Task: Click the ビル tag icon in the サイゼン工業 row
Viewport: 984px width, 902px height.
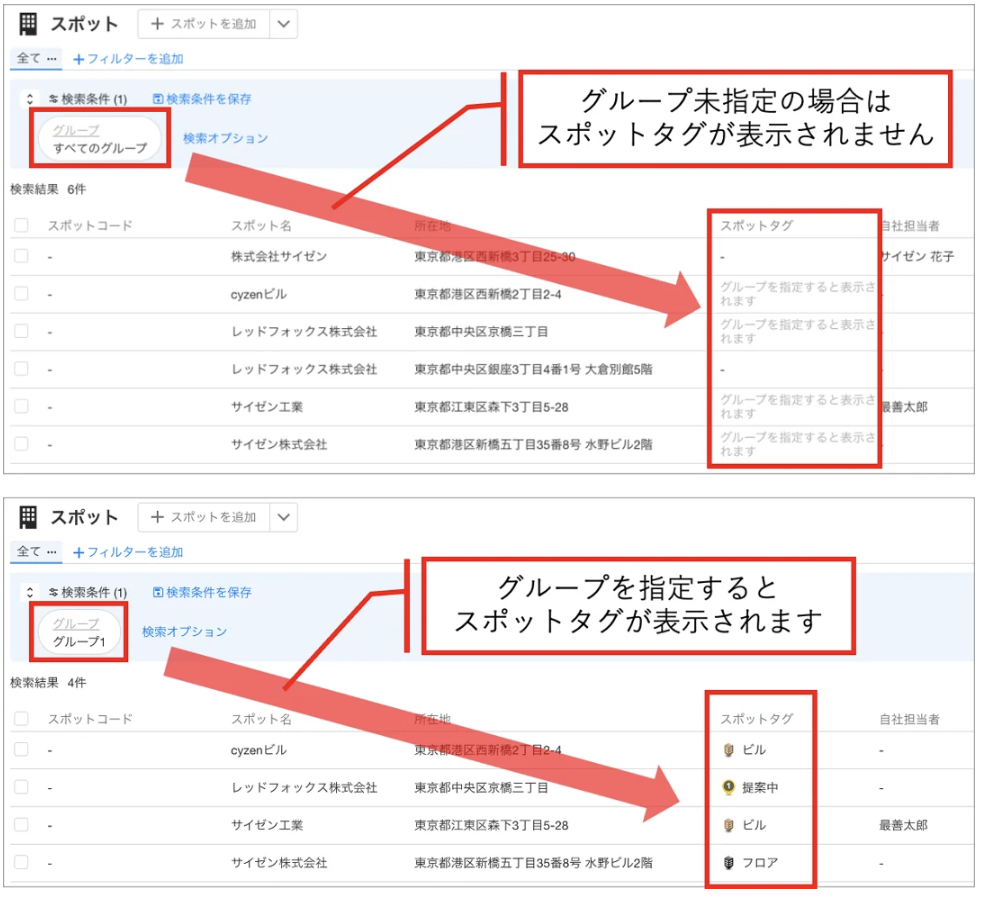Action: (729, 825)
